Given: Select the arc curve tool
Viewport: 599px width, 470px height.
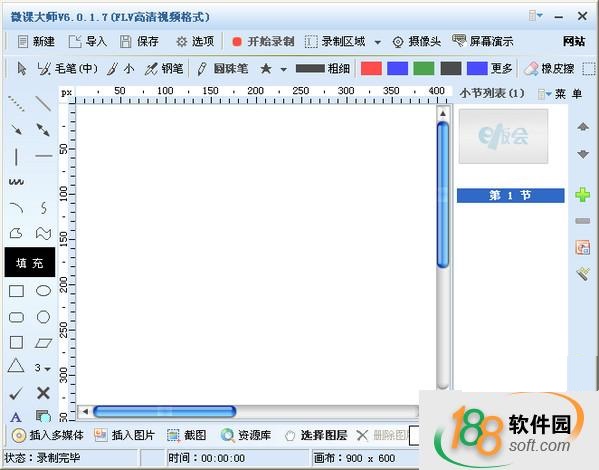Looking at the screenshot, I should (16, 208).
